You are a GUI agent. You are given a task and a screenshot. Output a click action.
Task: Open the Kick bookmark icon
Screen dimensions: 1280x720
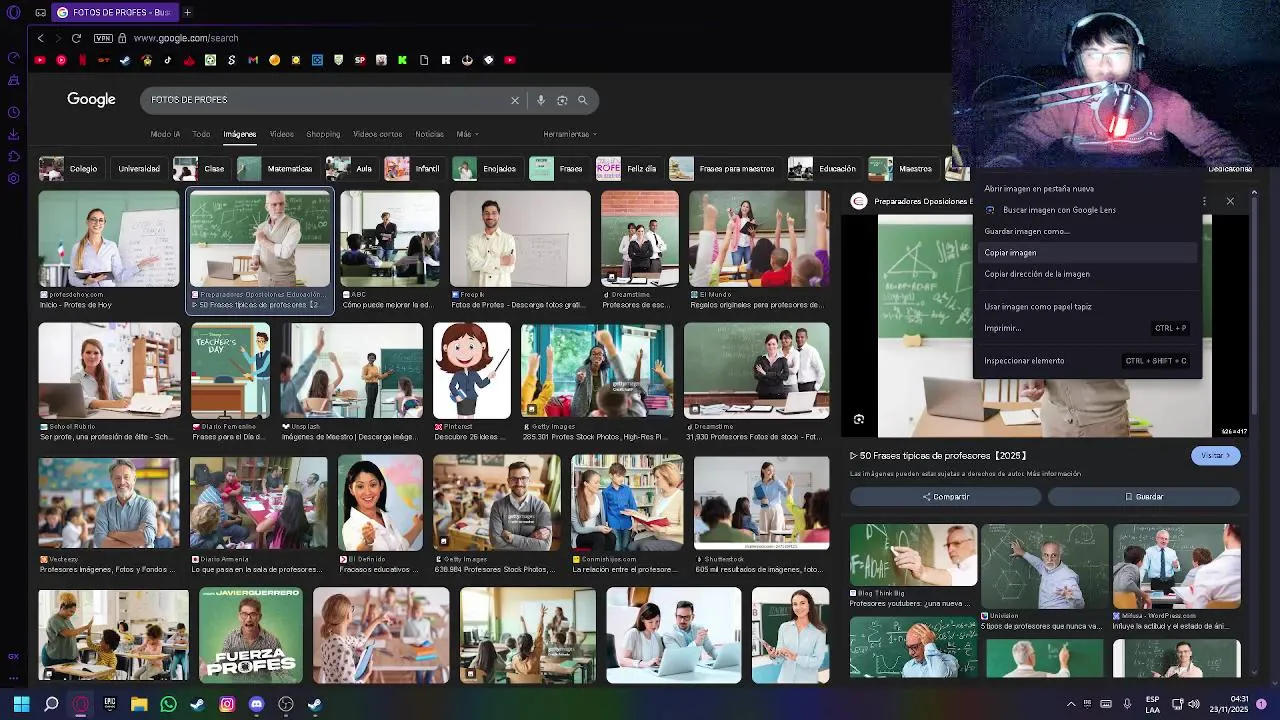pos(402,60)
